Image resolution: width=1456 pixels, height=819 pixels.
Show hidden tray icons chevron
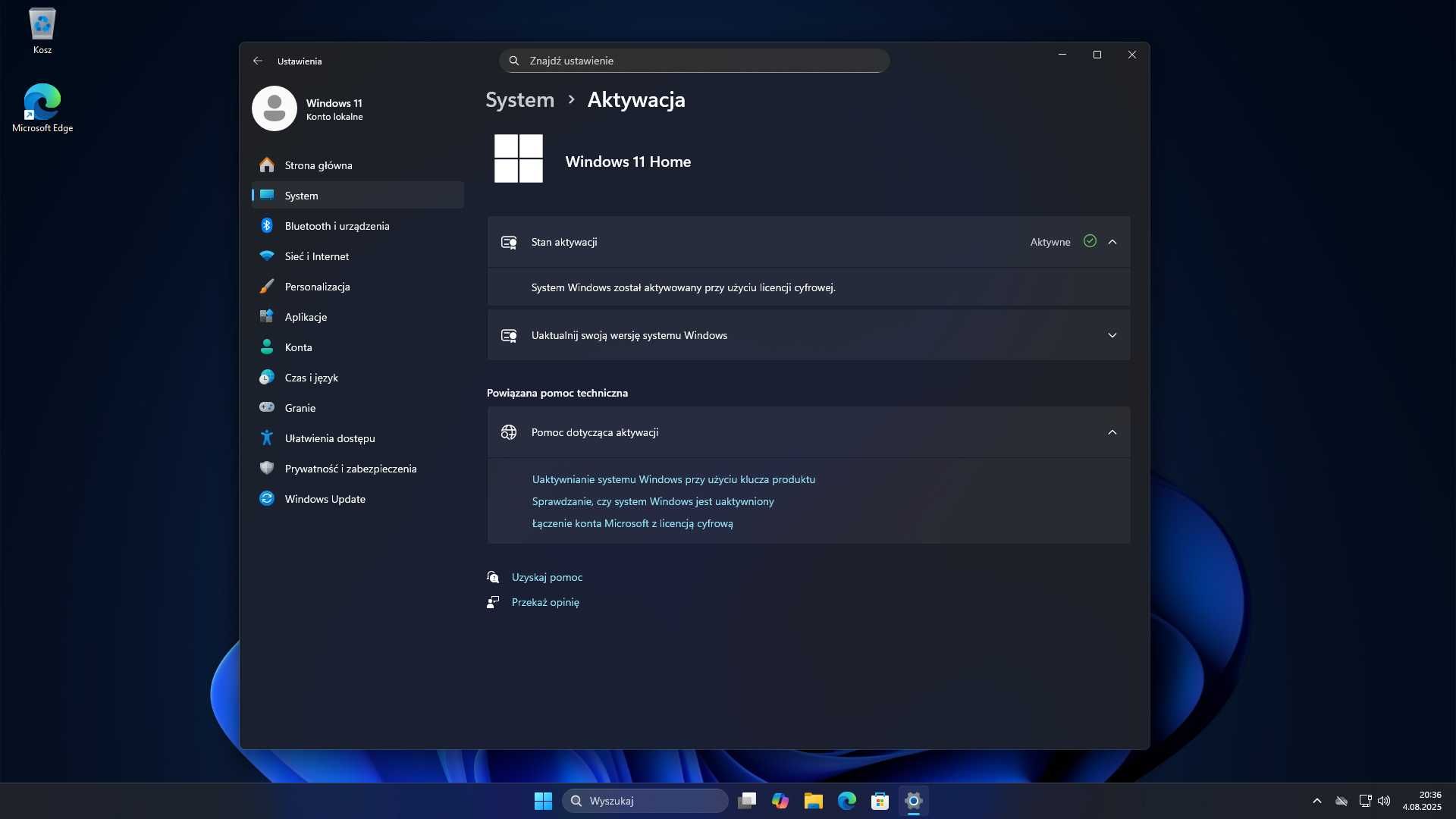(x=1317, y=801)
